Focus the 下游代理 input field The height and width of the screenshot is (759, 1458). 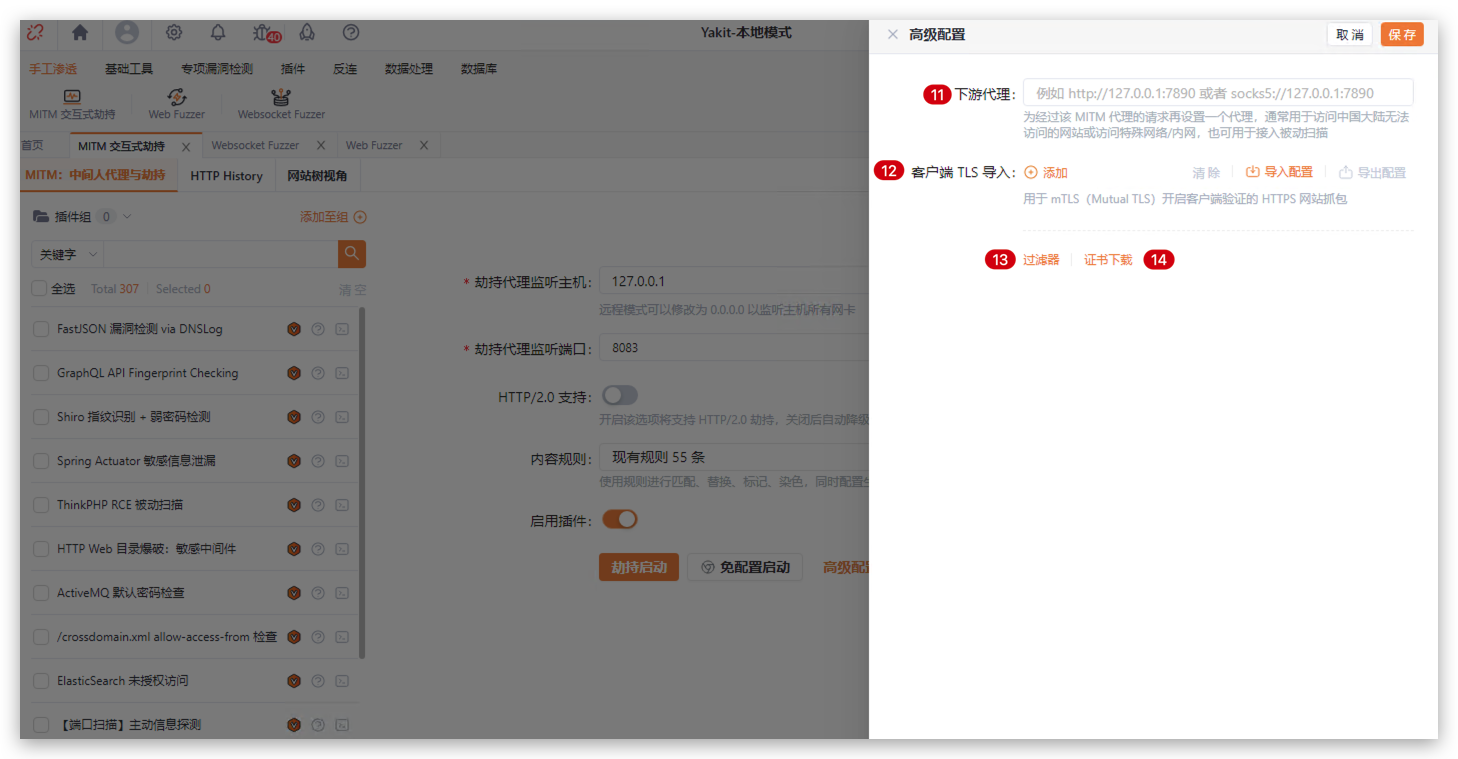pos(1217,93)
